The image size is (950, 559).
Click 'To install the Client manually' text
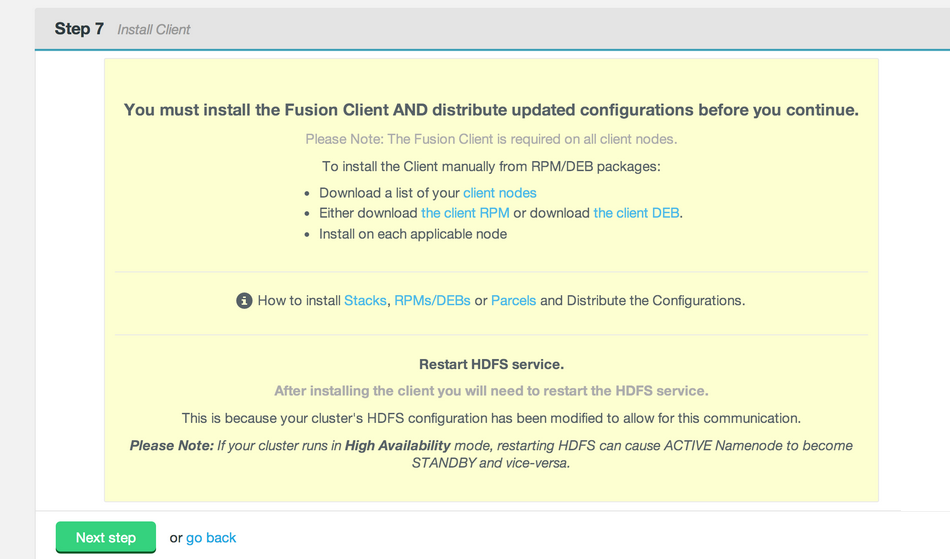[491, 167]
